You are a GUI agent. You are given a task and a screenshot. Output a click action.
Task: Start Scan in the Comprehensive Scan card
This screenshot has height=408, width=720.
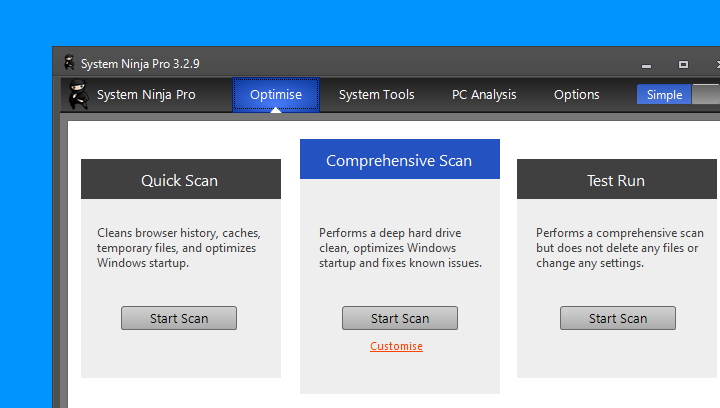point(400,318)
